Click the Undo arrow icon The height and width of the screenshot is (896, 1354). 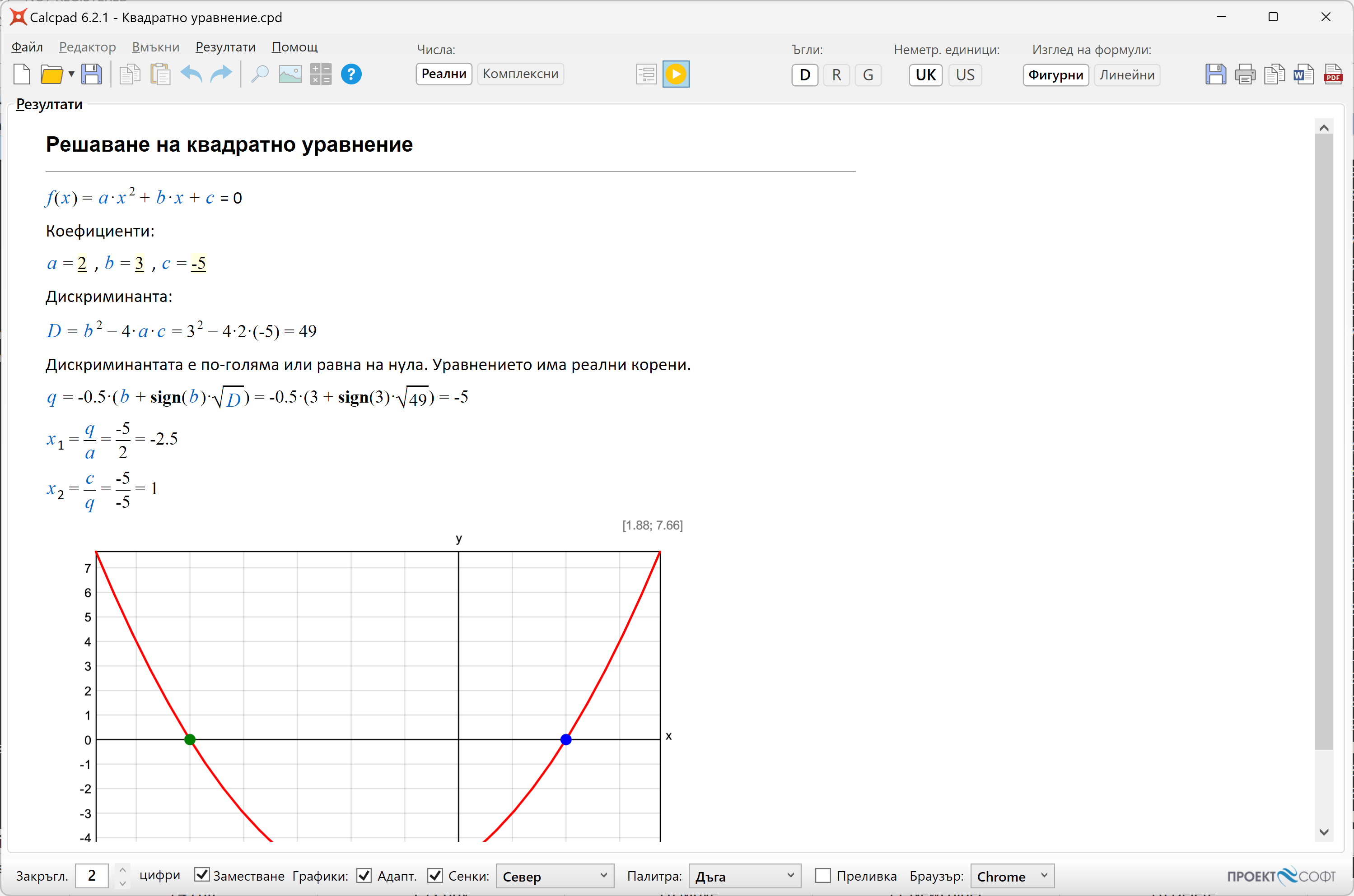[191, 74]
